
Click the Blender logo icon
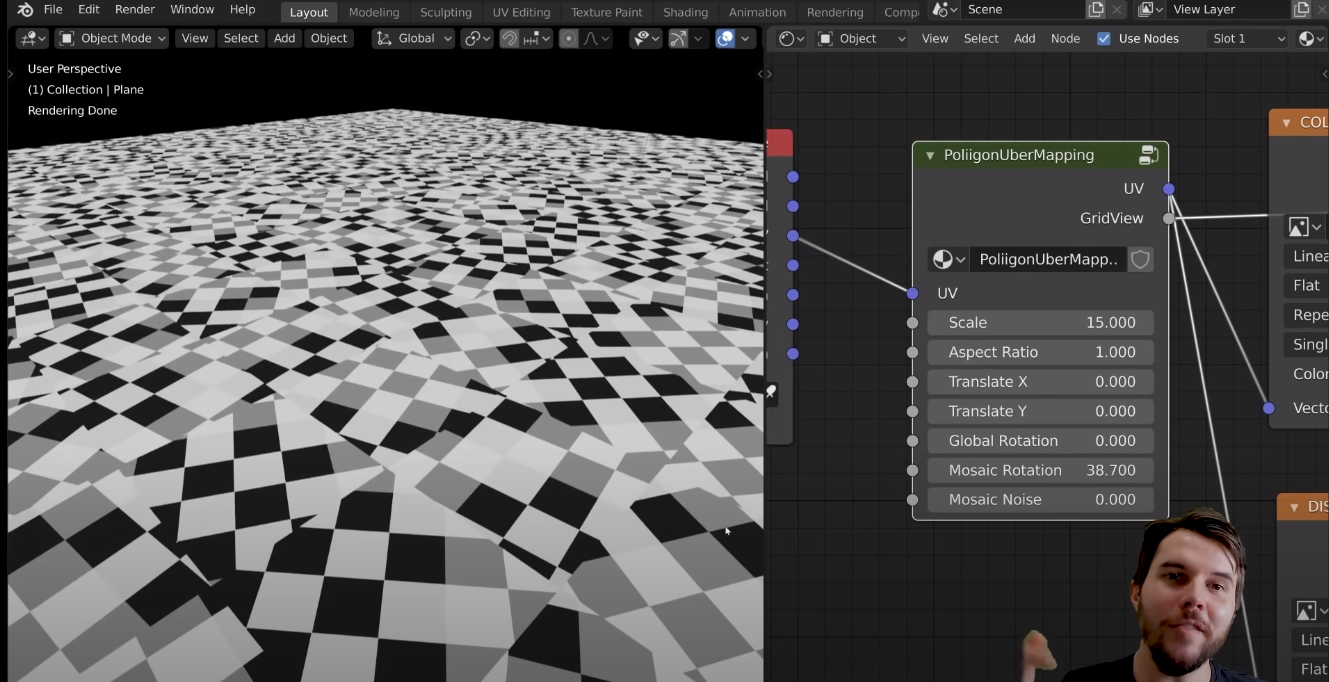(x=25, y=10)
